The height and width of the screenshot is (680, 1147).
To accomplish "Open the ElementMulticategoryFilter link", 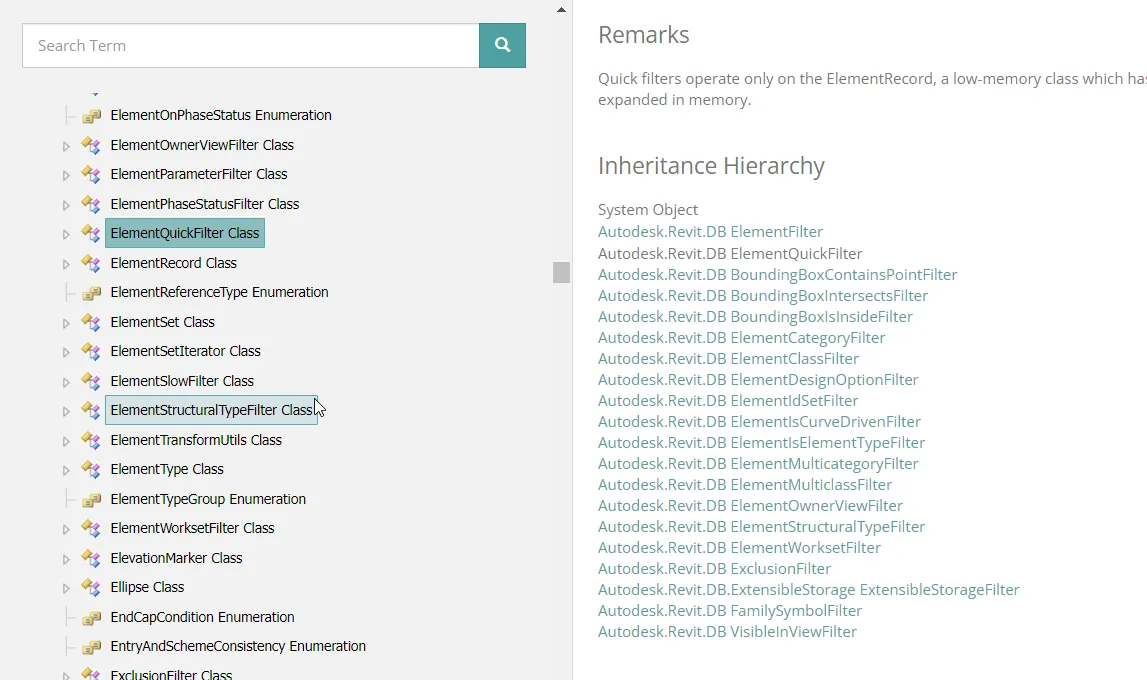I will [758, 464].
